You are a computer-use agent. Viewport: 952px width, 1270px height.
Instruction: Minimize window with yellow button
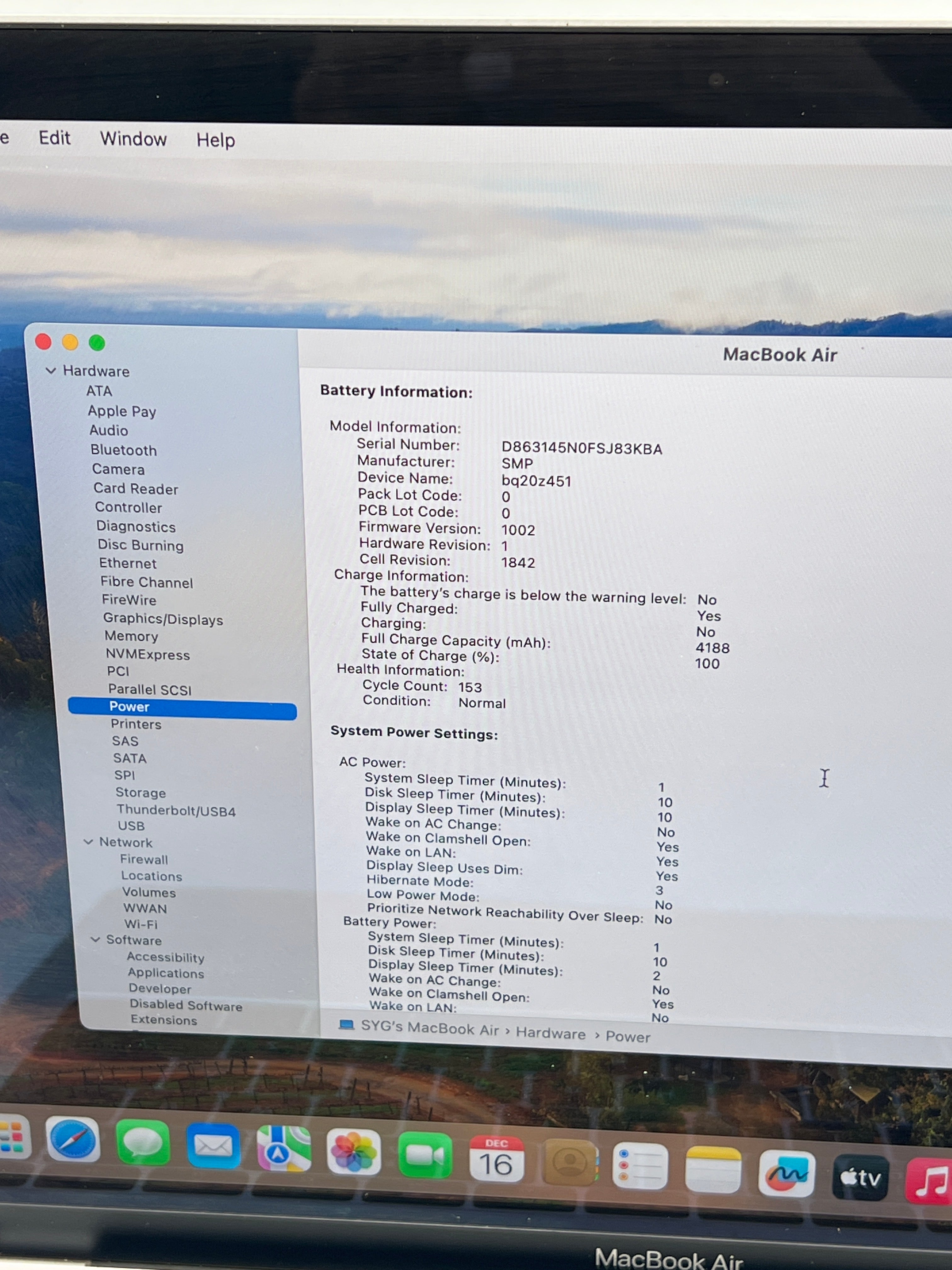coord(70,342)
